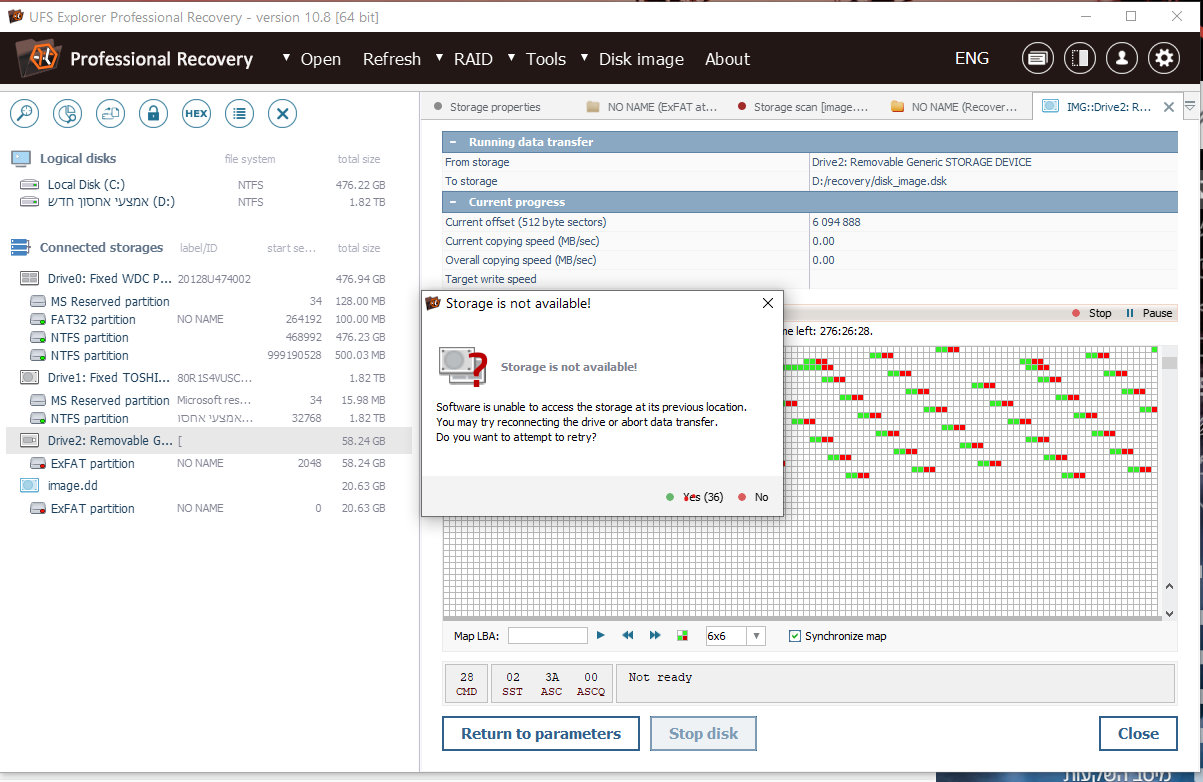Screen dimensions: 1203x782
Task: Click the user account icon in top bar
Action: click(1121, 59)
